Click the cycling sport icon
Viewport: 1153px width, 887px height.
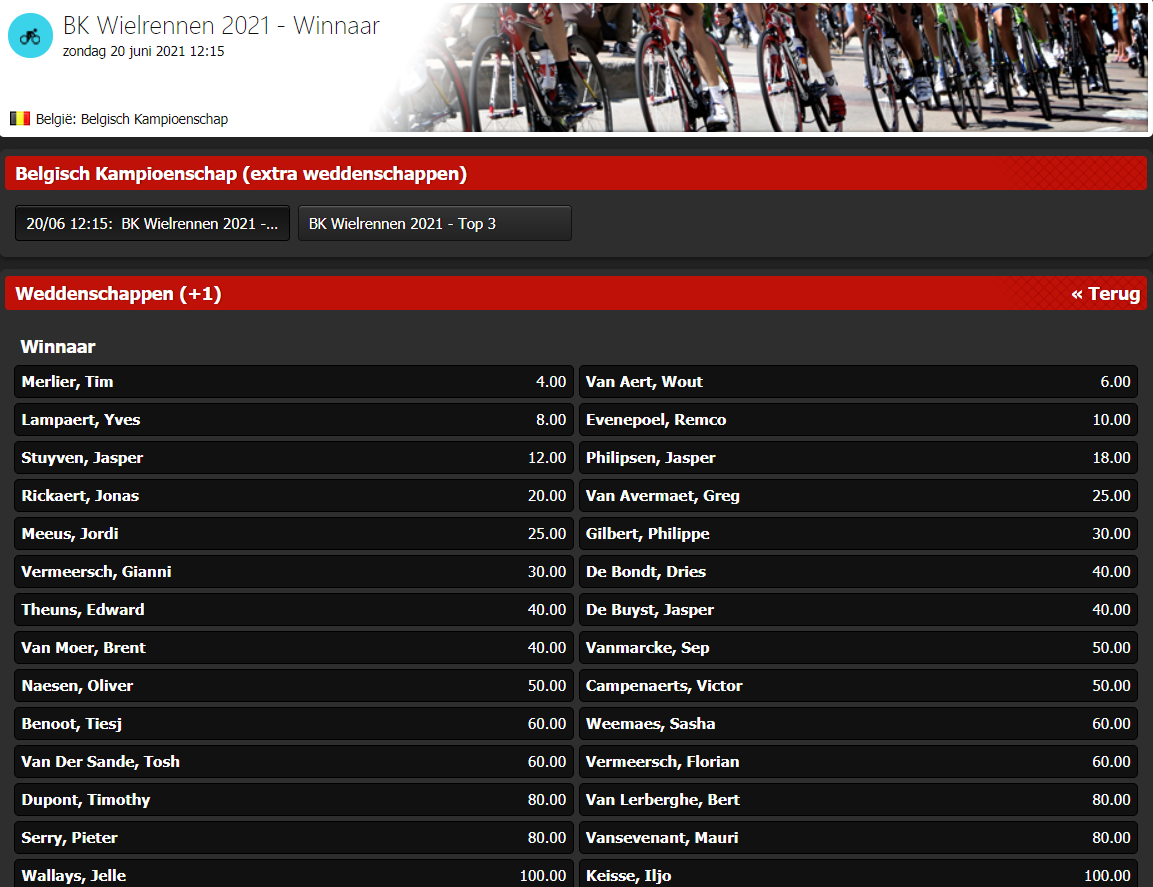(x=30, y=36)
